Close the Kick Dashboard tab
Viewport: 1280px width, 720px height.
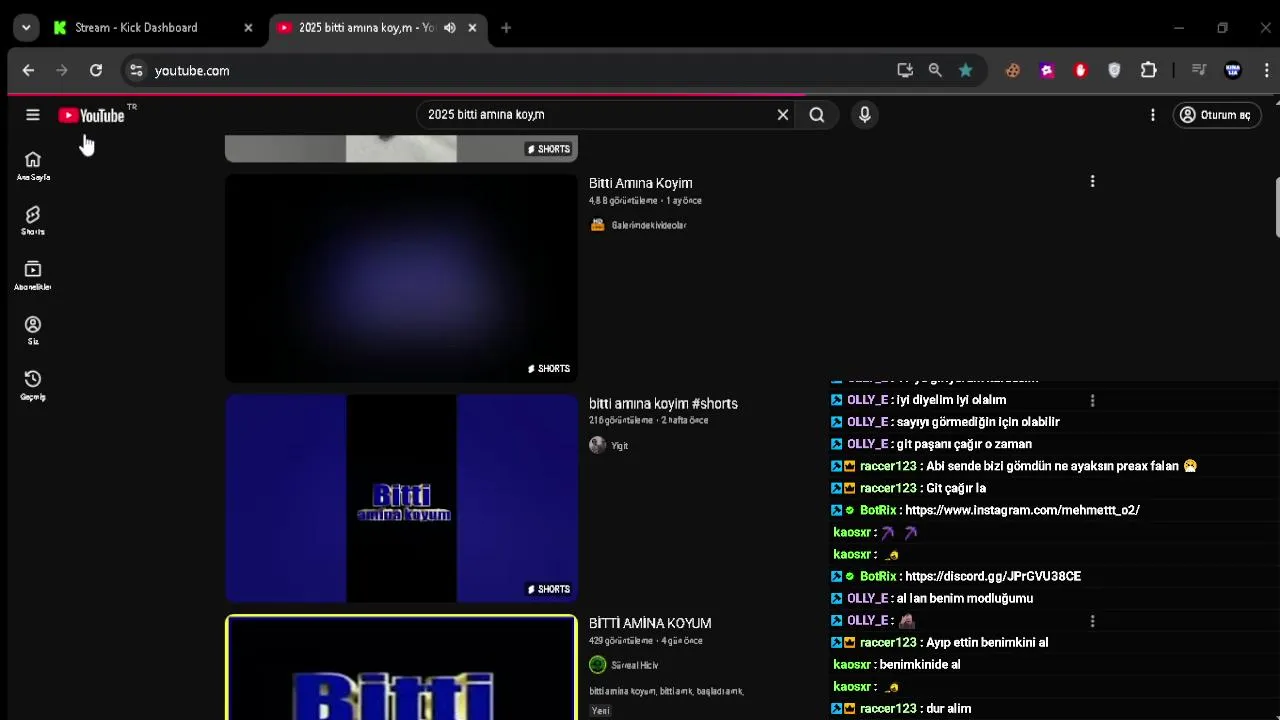coord(248,28)
